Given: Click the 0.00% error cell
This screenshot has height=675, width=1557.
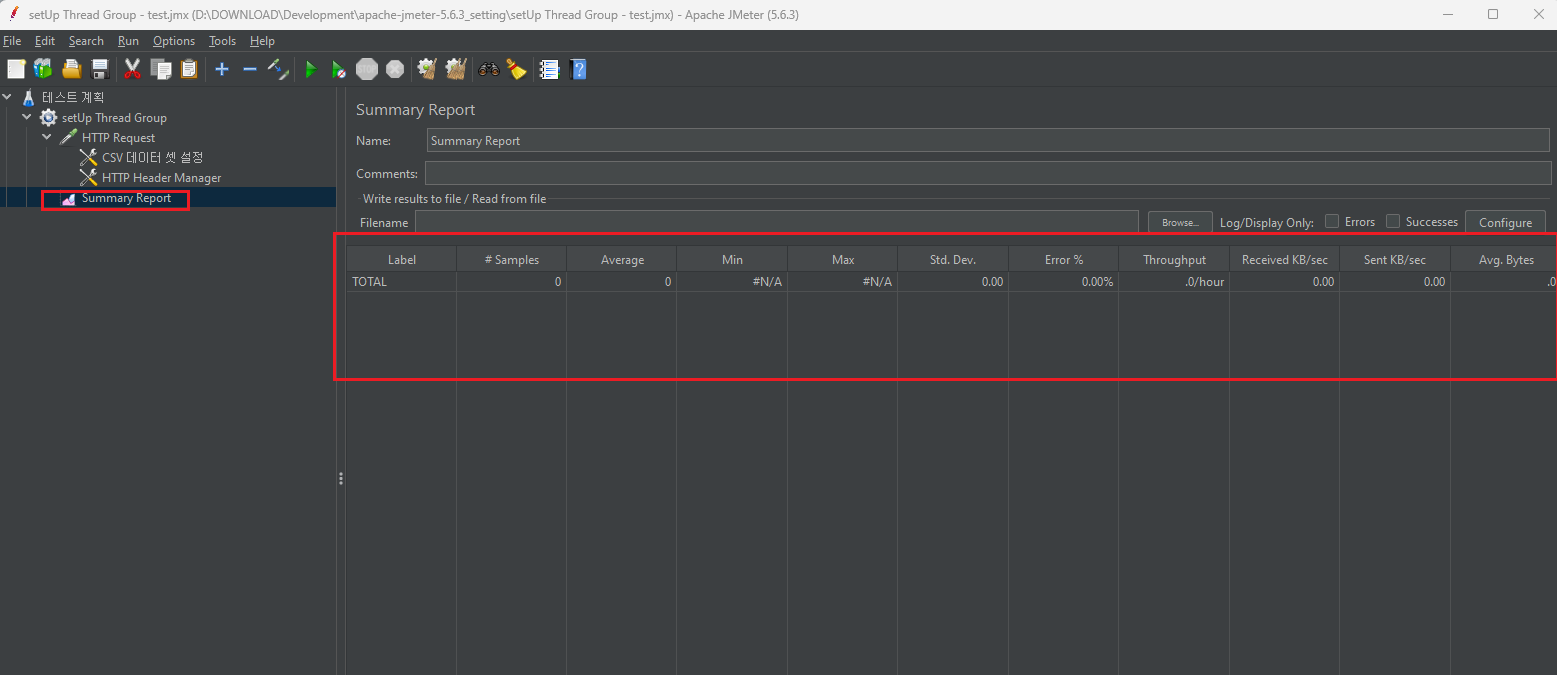Looking at the screenshot, I should [x=1063, y=282].
